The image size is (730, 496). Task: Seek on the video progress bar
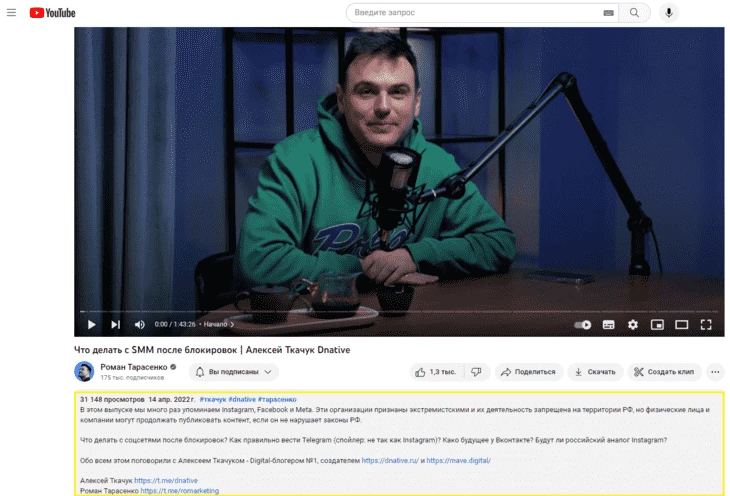[x=399, y=311]
